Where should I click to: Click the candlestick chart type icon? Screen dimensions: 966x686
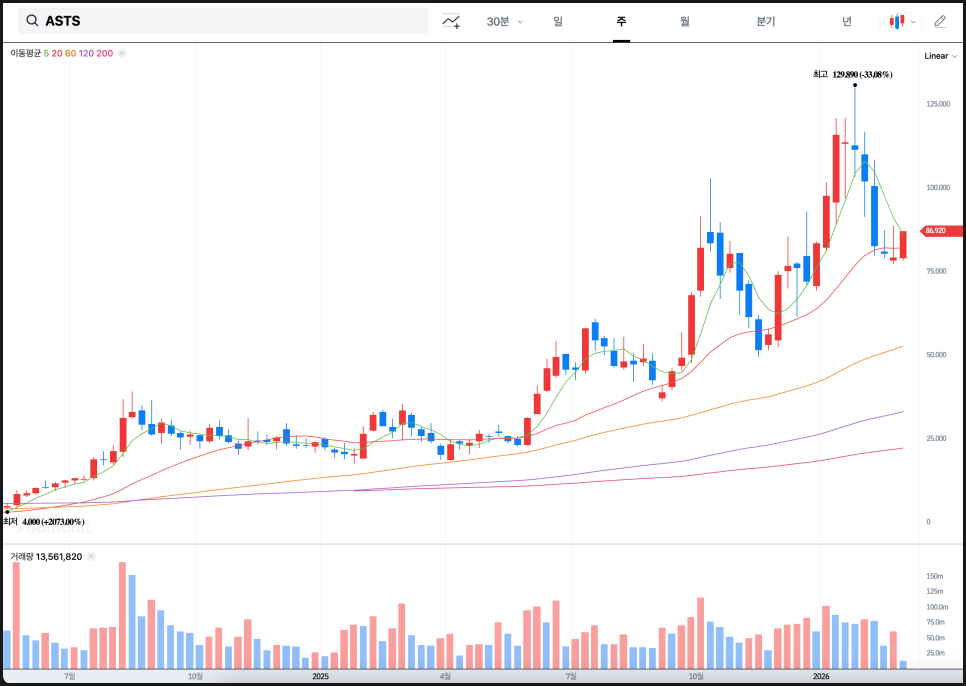point(897,21)
